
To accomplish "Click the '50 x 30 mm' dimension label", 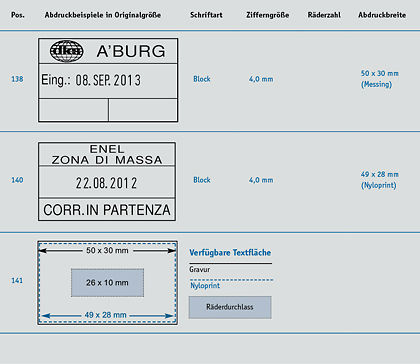I will click(107, 250).
